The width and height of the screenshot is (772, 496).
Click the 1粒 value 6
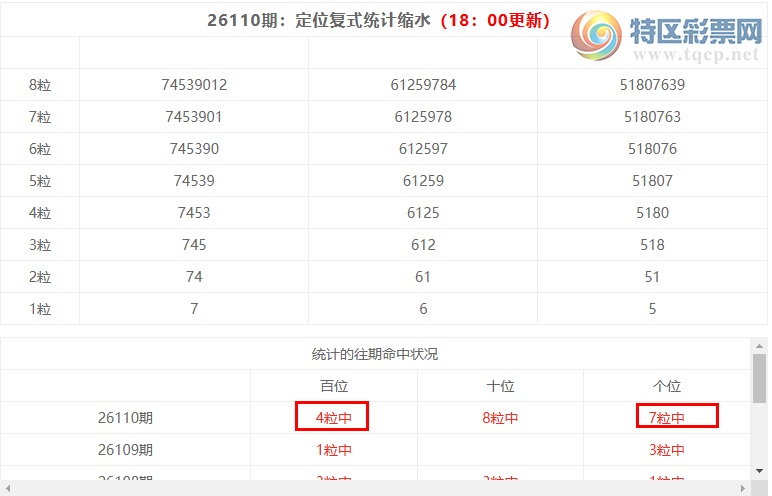pos(423,309)
